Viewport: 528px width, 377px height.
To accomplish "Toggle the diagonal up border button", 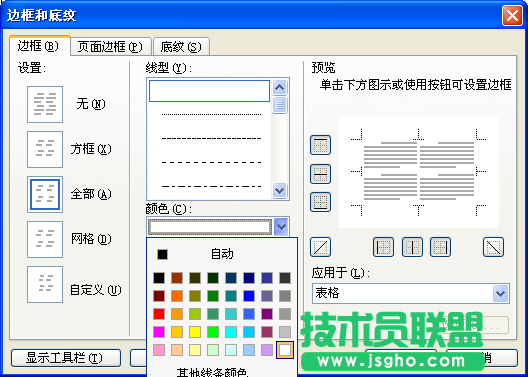I will pos(320,247).
